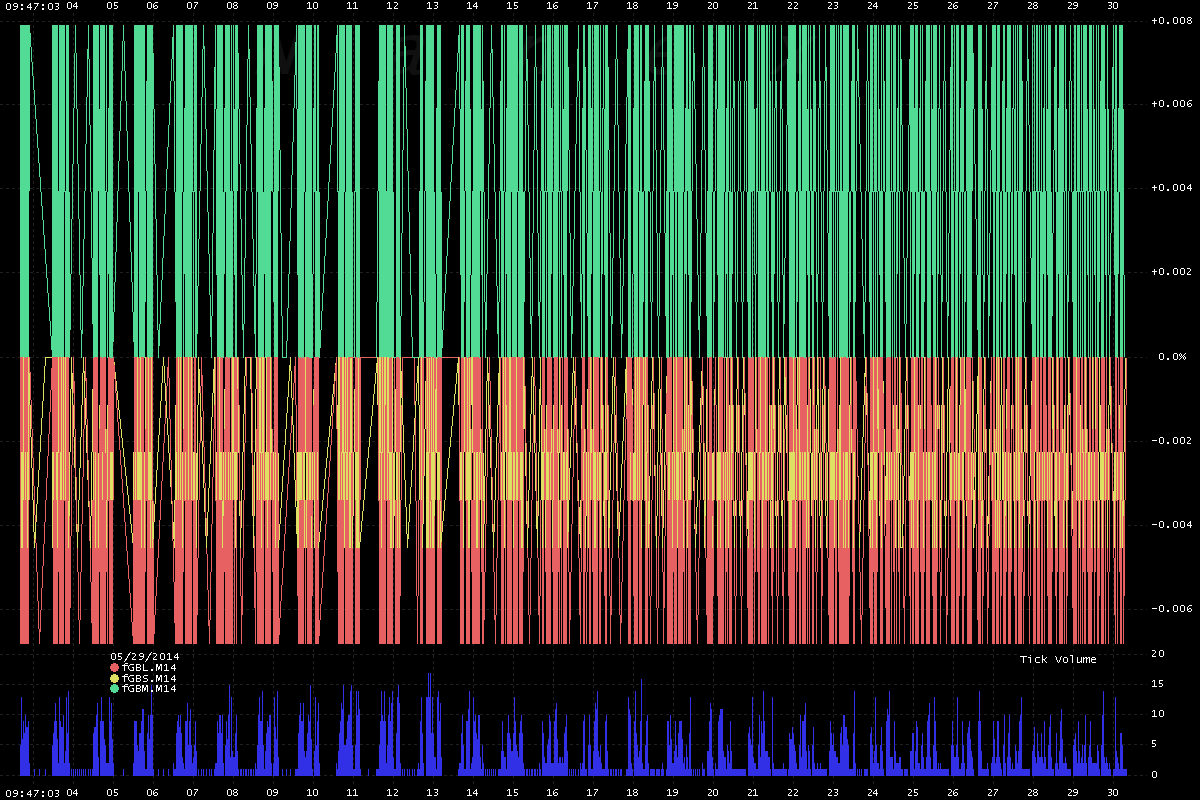Click second marker 04 on top time axis
The height and width of the screenshot is (800, 1200).
72,5
